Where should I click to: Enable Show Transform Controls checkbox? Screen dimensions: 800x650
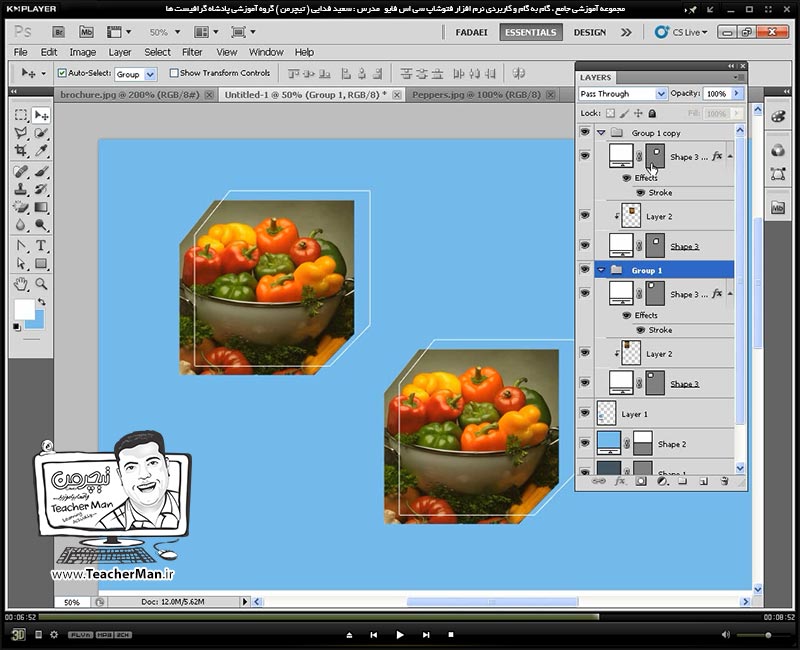pyautogui.click(x=174, y=73)
